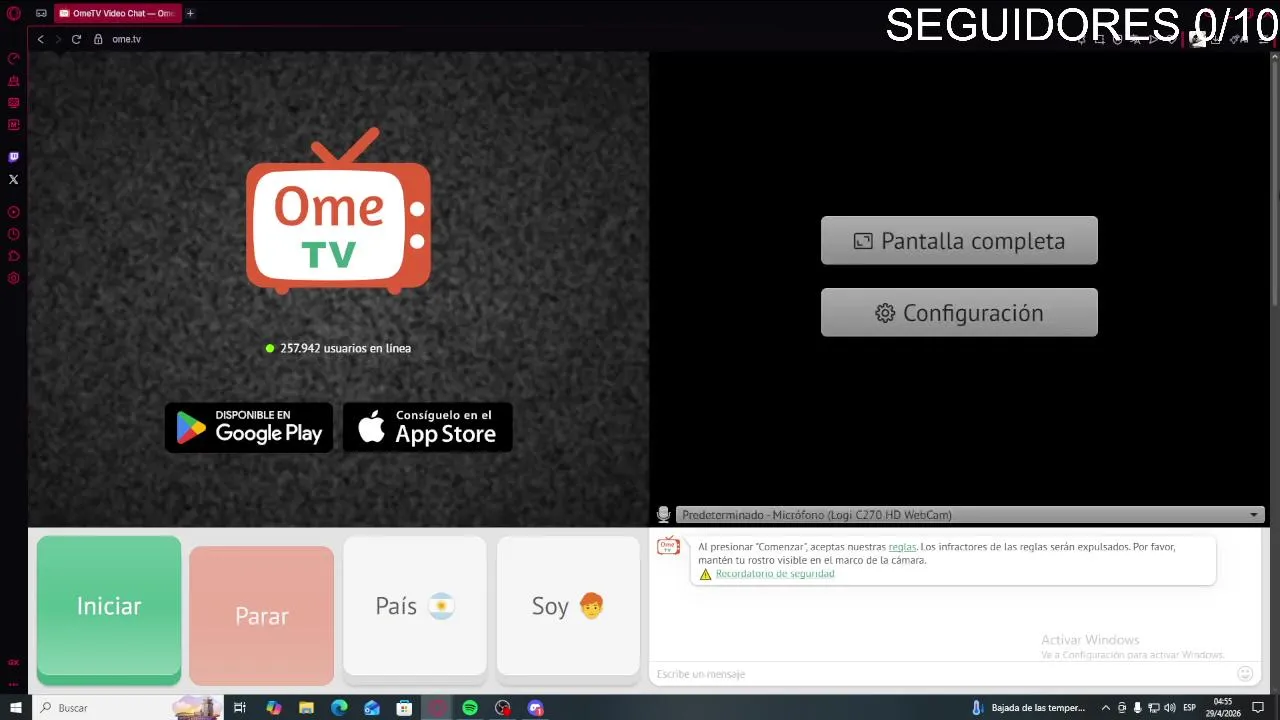
Task: Click the microphone icon beside device selector
Action: [x=663, y=514]
